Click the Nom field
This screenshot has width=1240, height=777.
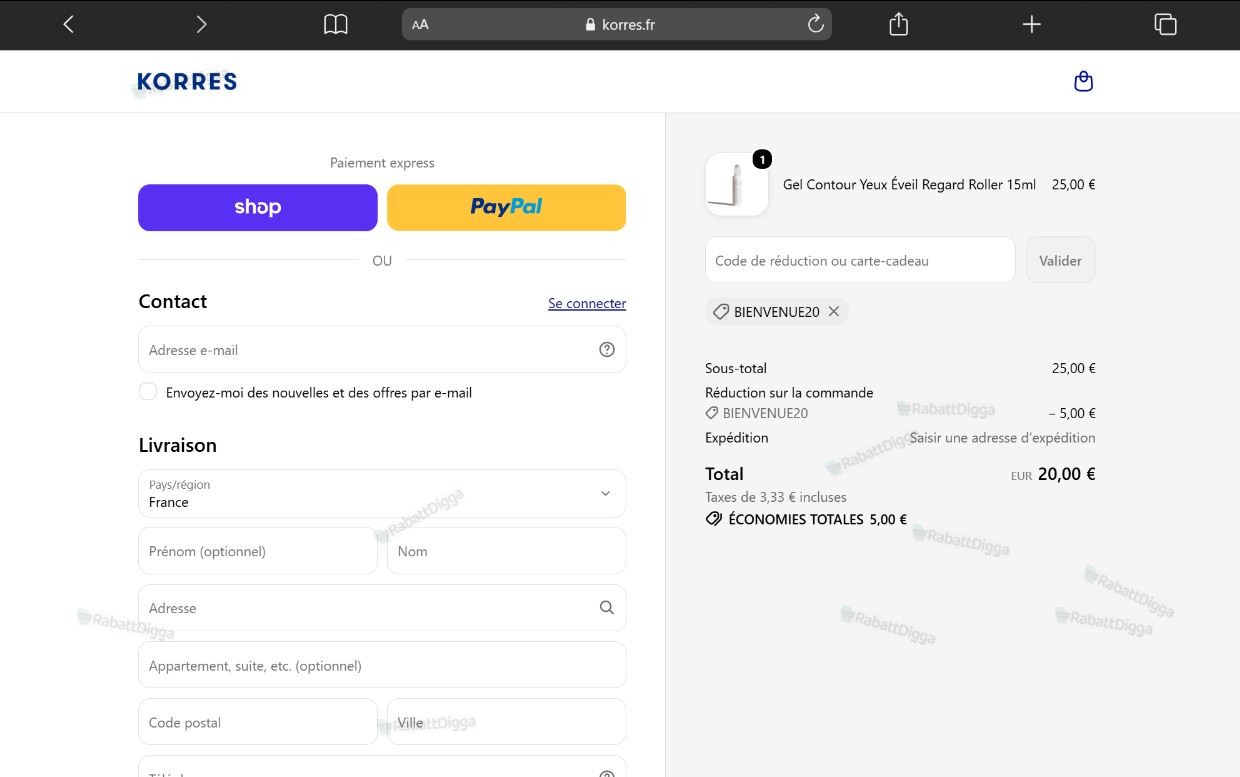506,551
